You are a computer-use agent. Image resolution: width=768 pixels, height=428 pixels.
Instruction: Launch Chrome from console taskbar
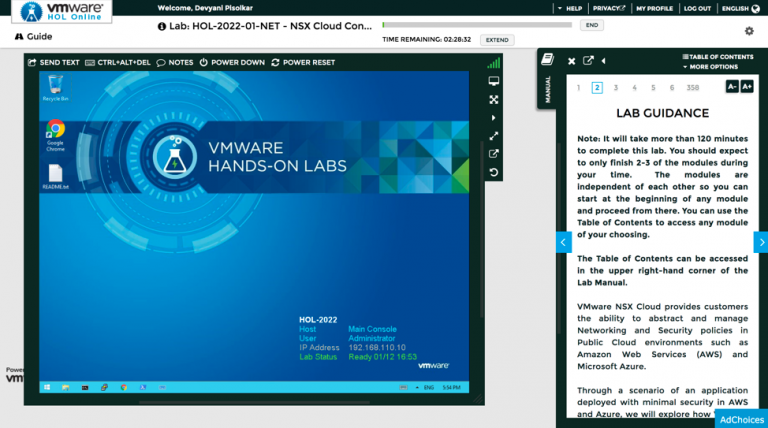(124, 387)
